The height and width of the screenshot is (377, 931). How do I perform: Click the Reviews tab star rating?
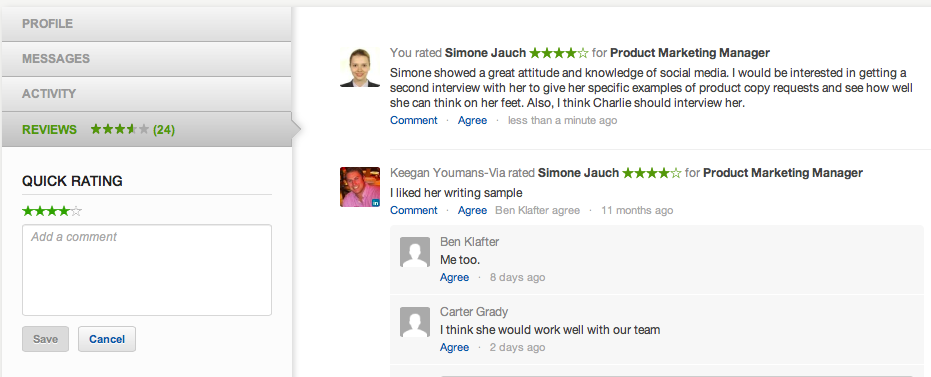[119, 129]
